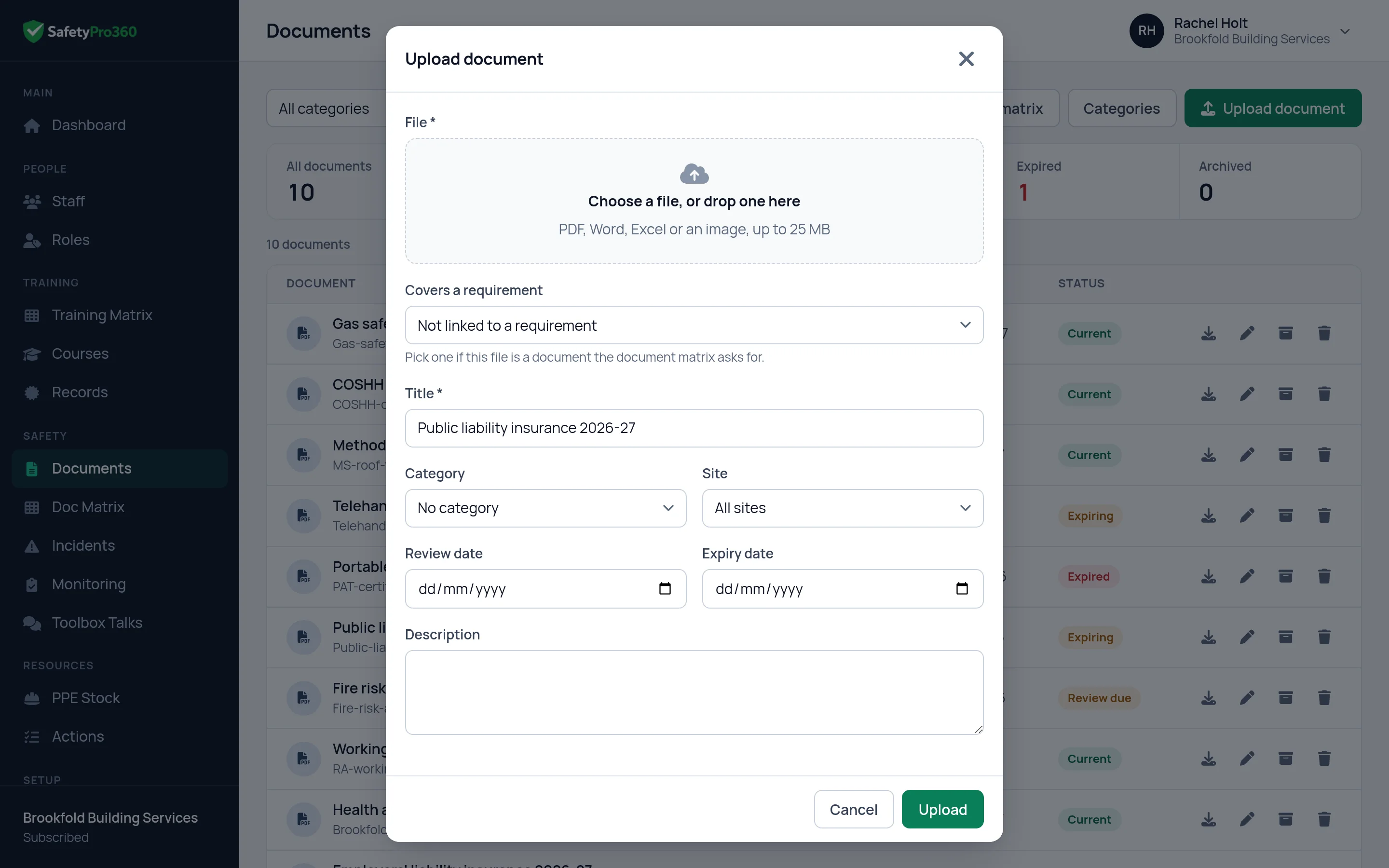The width and height of the screenshot is (1389, 868).
Task: Open the Site dropdown showing All sites
Action: (842, 508)
